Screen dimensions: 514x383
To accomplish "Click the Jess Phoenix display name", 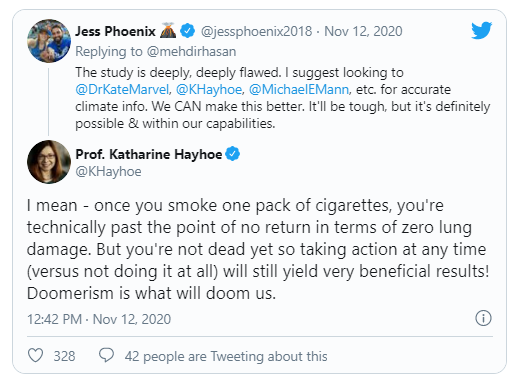I will pyautogui.click(x=115, y=31).
